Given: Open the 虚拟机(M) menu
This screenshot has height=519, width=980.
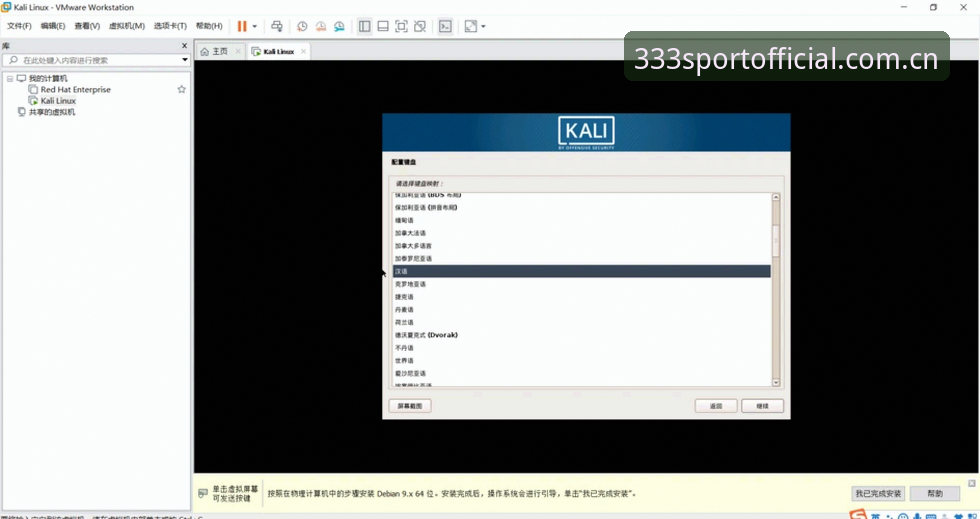Looking at the screenshot, I should [127, 26].
